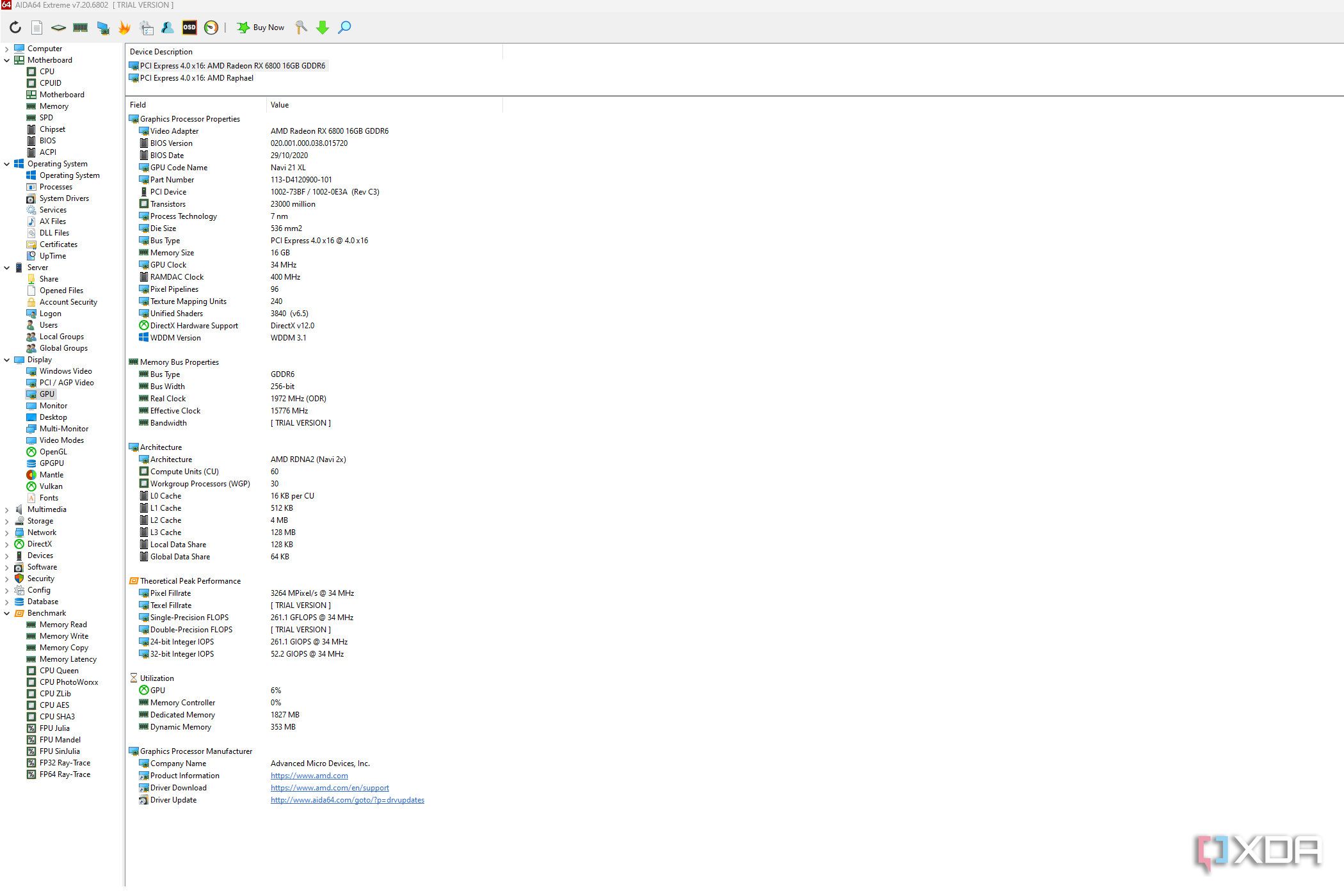Launch the flame System Stability Test icon
The width and height of the screenshot is (1344, 896).
(x=124, y=28)
